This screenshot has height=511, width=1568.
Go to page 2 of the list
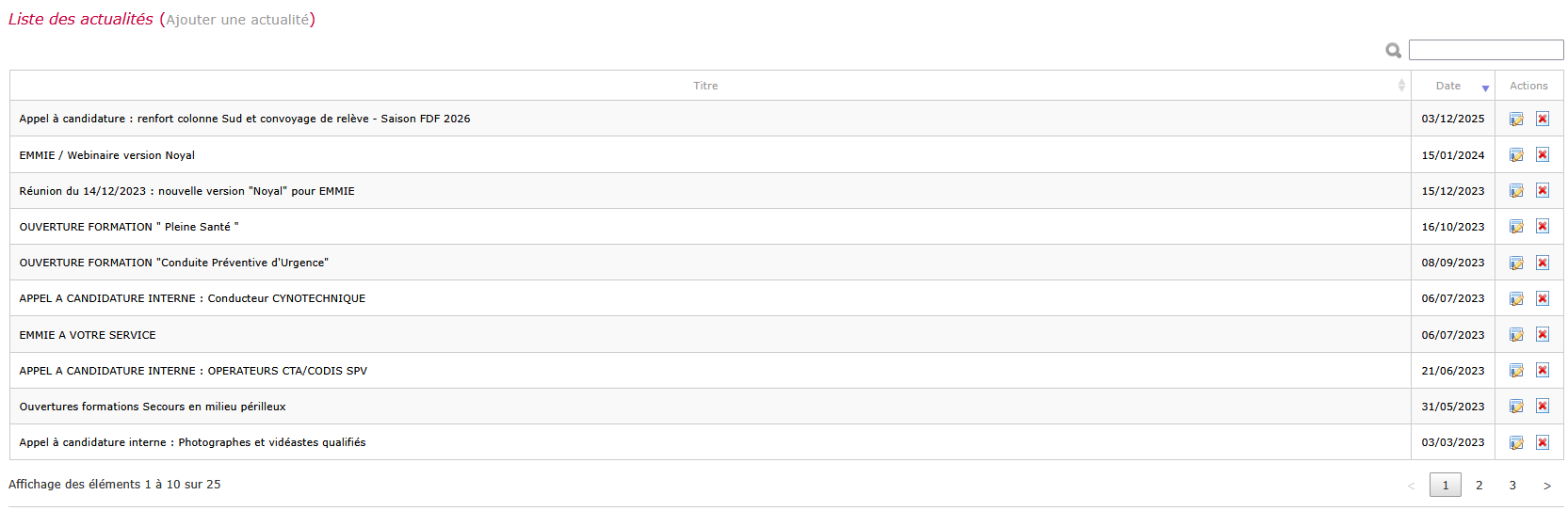[x=1479, y=486]
